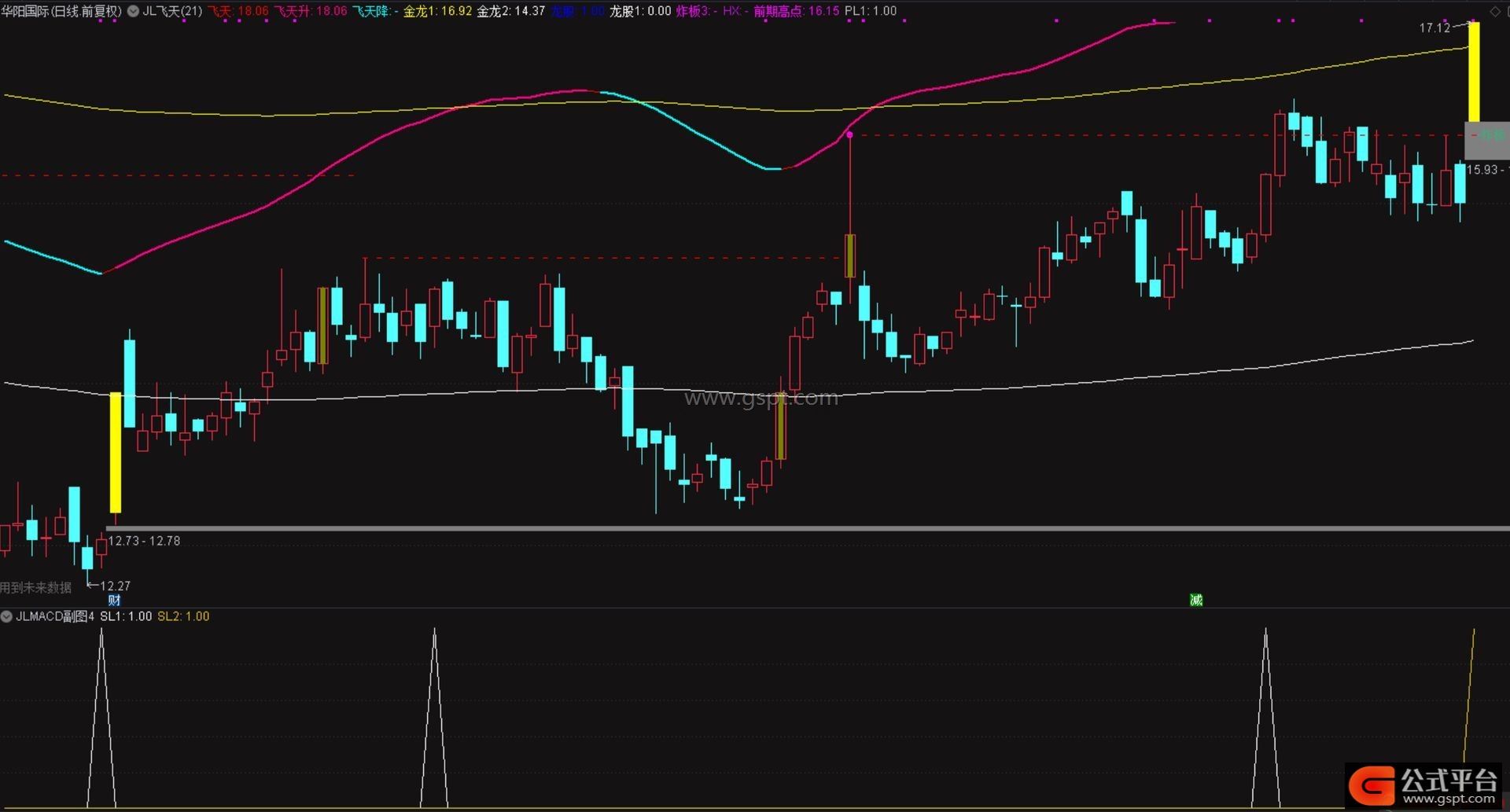This screenshot has height=812, width=1510.
Task: Click the 17.12 high price label
Action: pos(1434,28)
